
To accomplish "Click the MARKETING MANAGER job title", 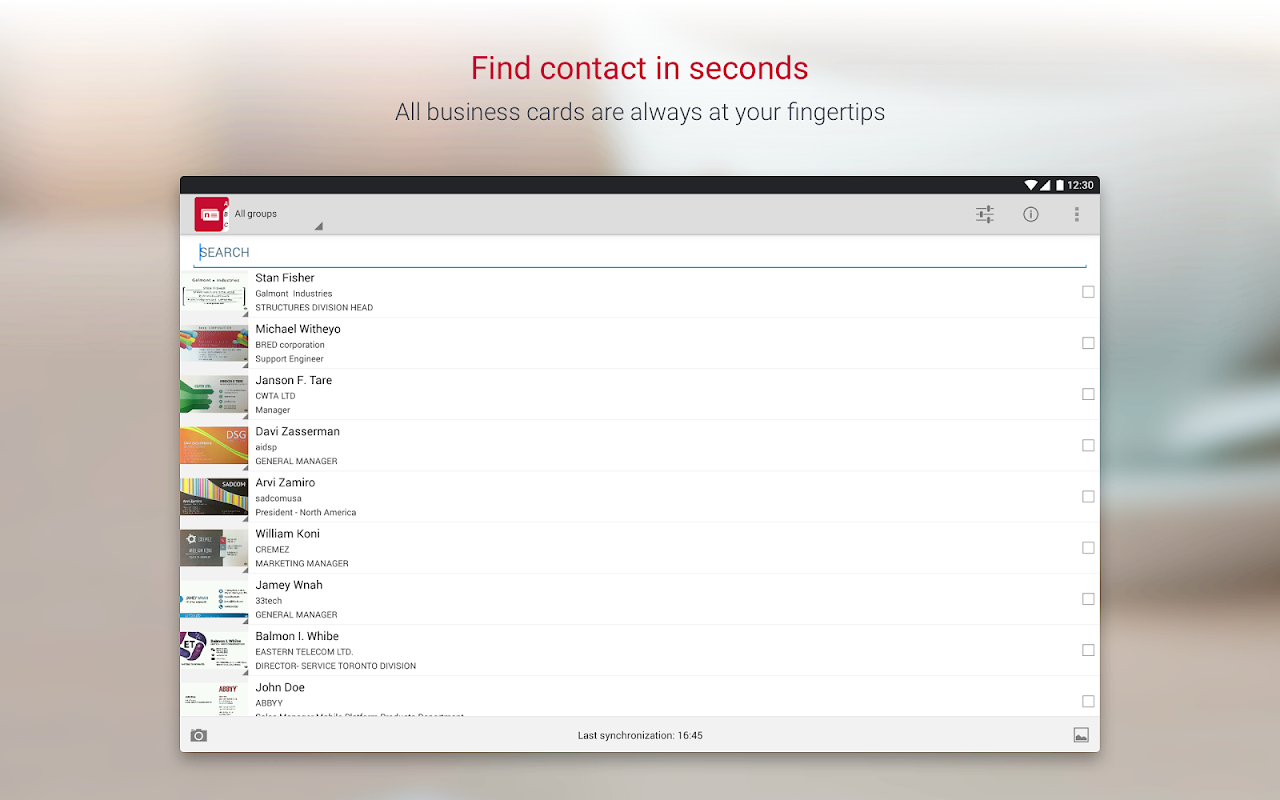I will pos(302,564).
